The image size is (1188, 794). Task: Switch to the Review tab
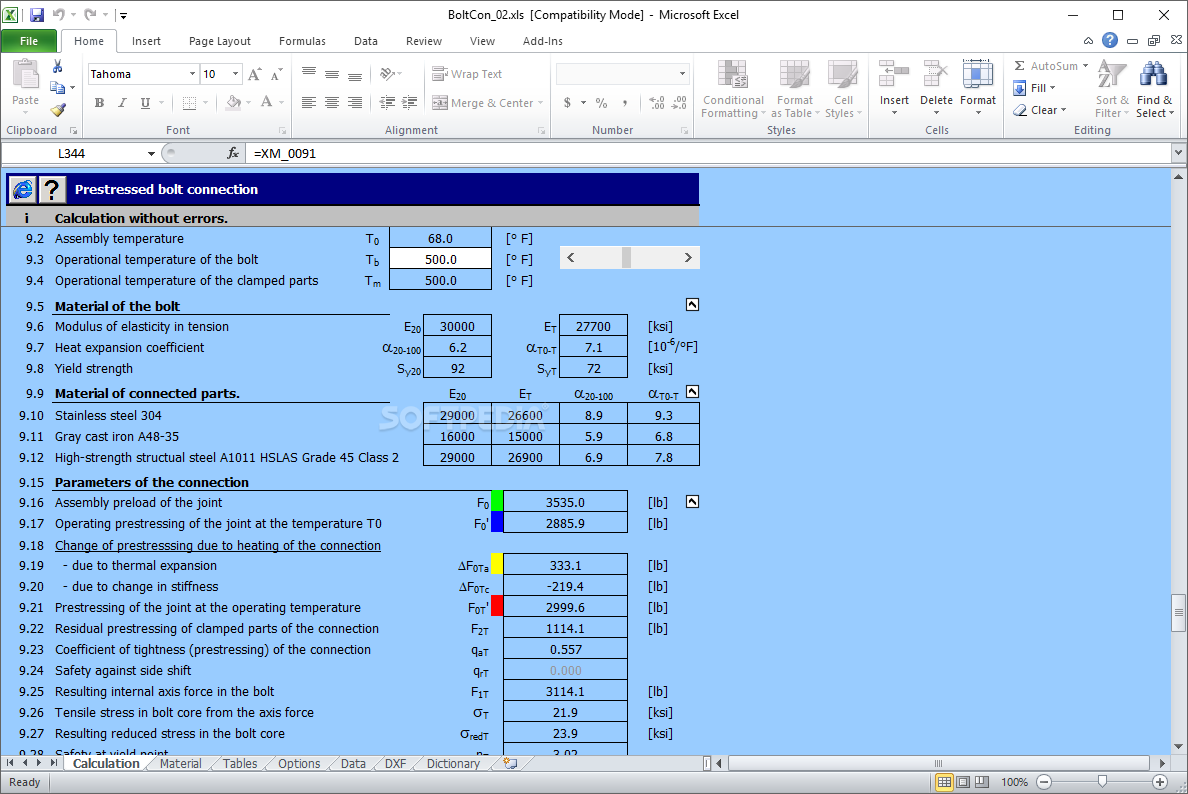(x=424, y=41)
